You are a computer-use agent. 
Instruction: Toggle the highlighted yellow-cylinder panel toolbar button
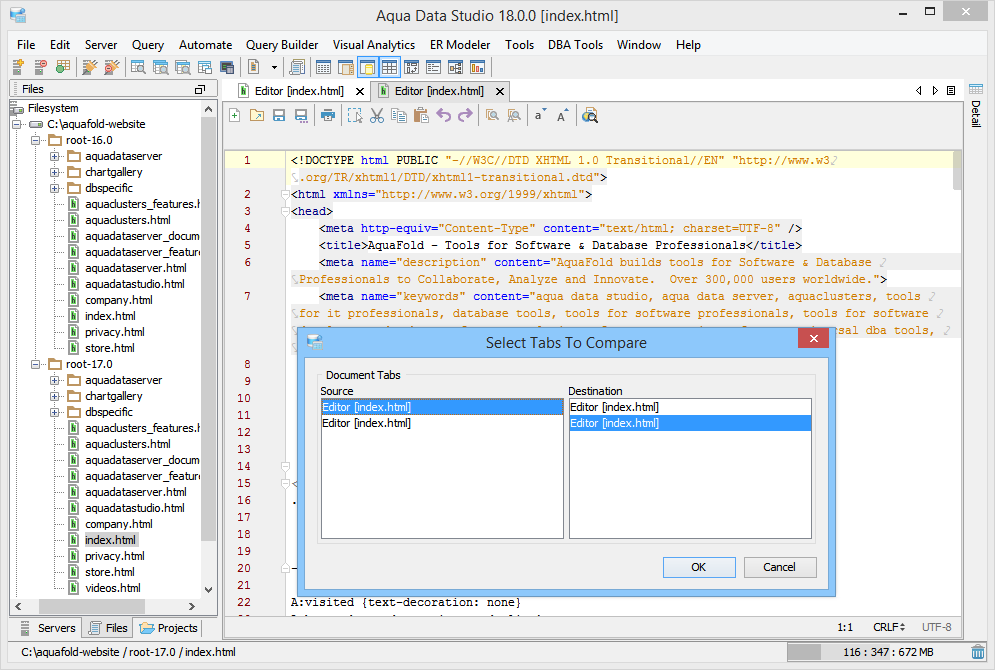pos(367,67)
